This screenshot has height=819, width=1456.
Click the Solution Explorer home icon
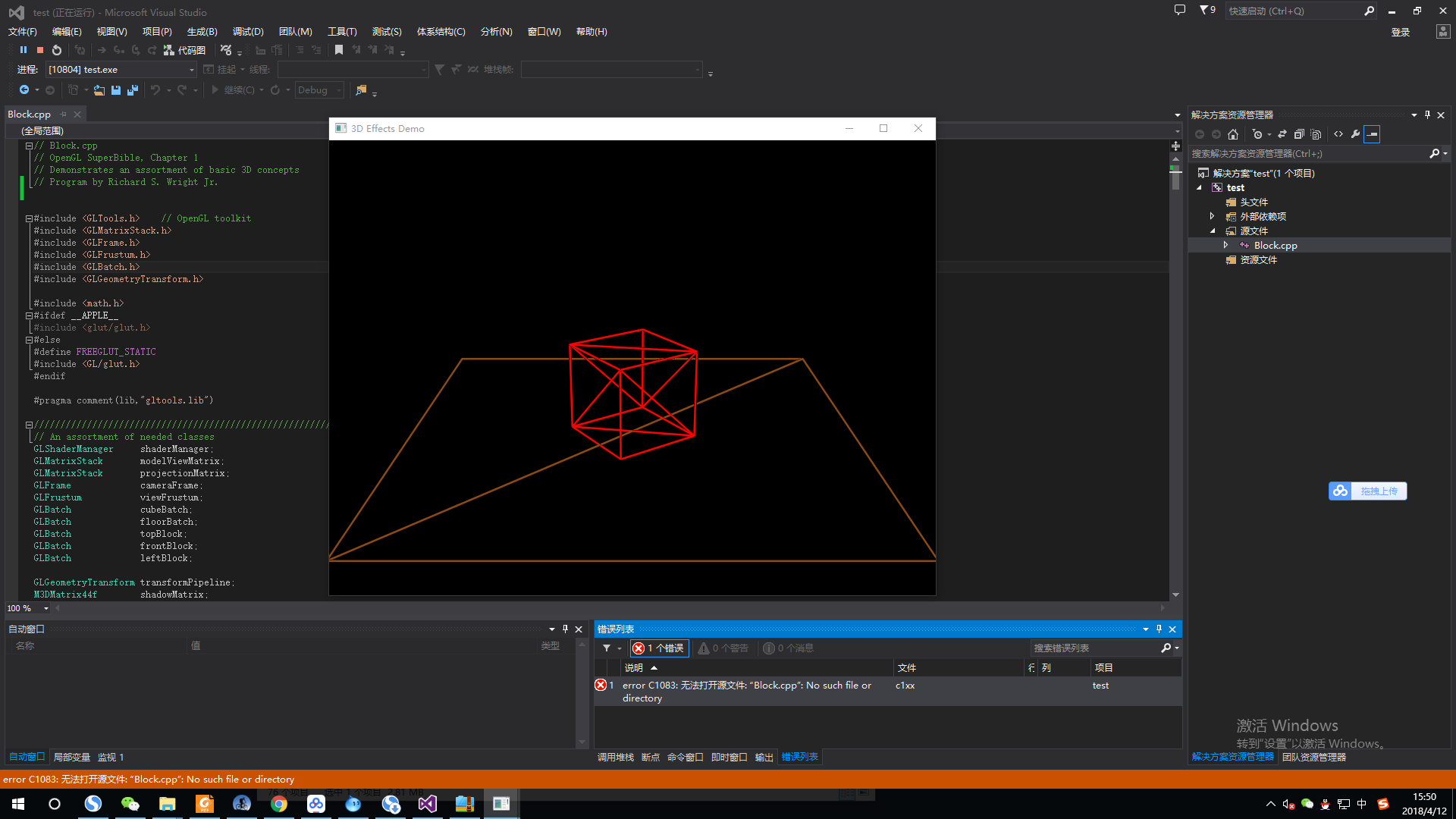[x=1233, y=134]
